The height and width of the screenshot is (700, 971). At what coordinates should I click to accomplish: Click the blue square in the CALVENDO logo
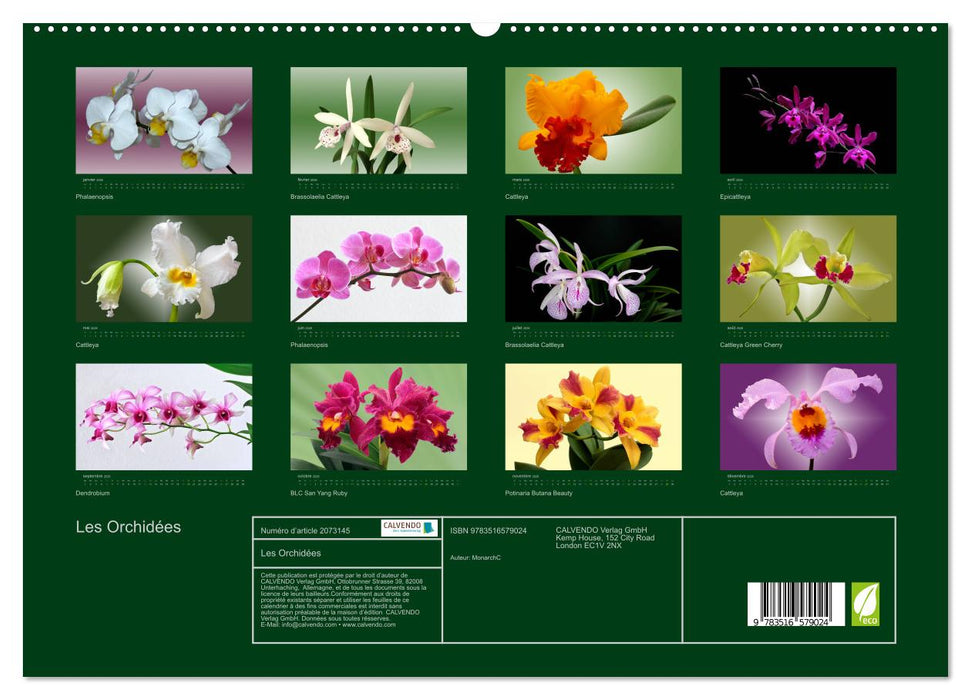[x=427, y=527]
